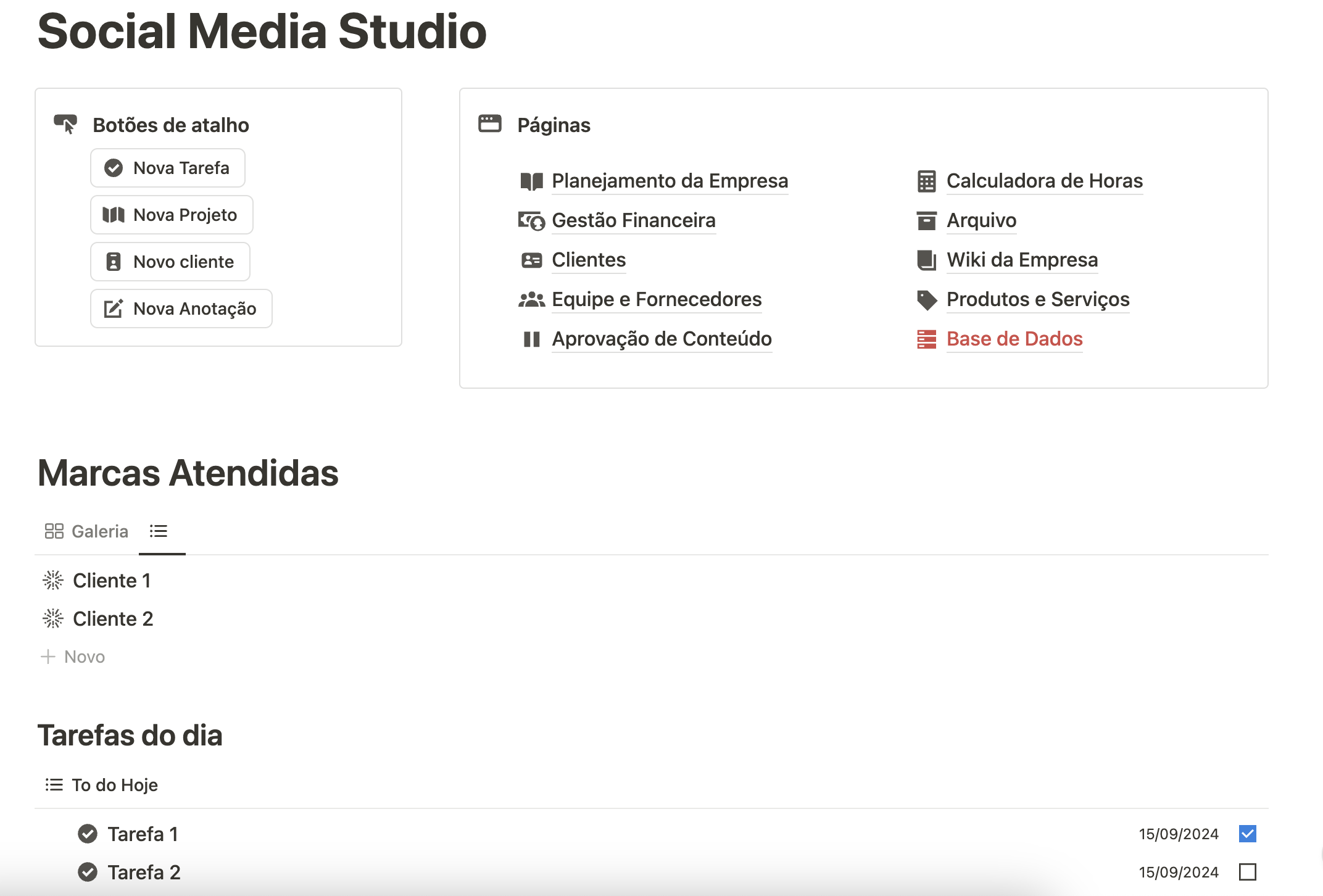Uncheck the Tarefa 1 checkbox

pyautogui.click(x=1247, y=834)
